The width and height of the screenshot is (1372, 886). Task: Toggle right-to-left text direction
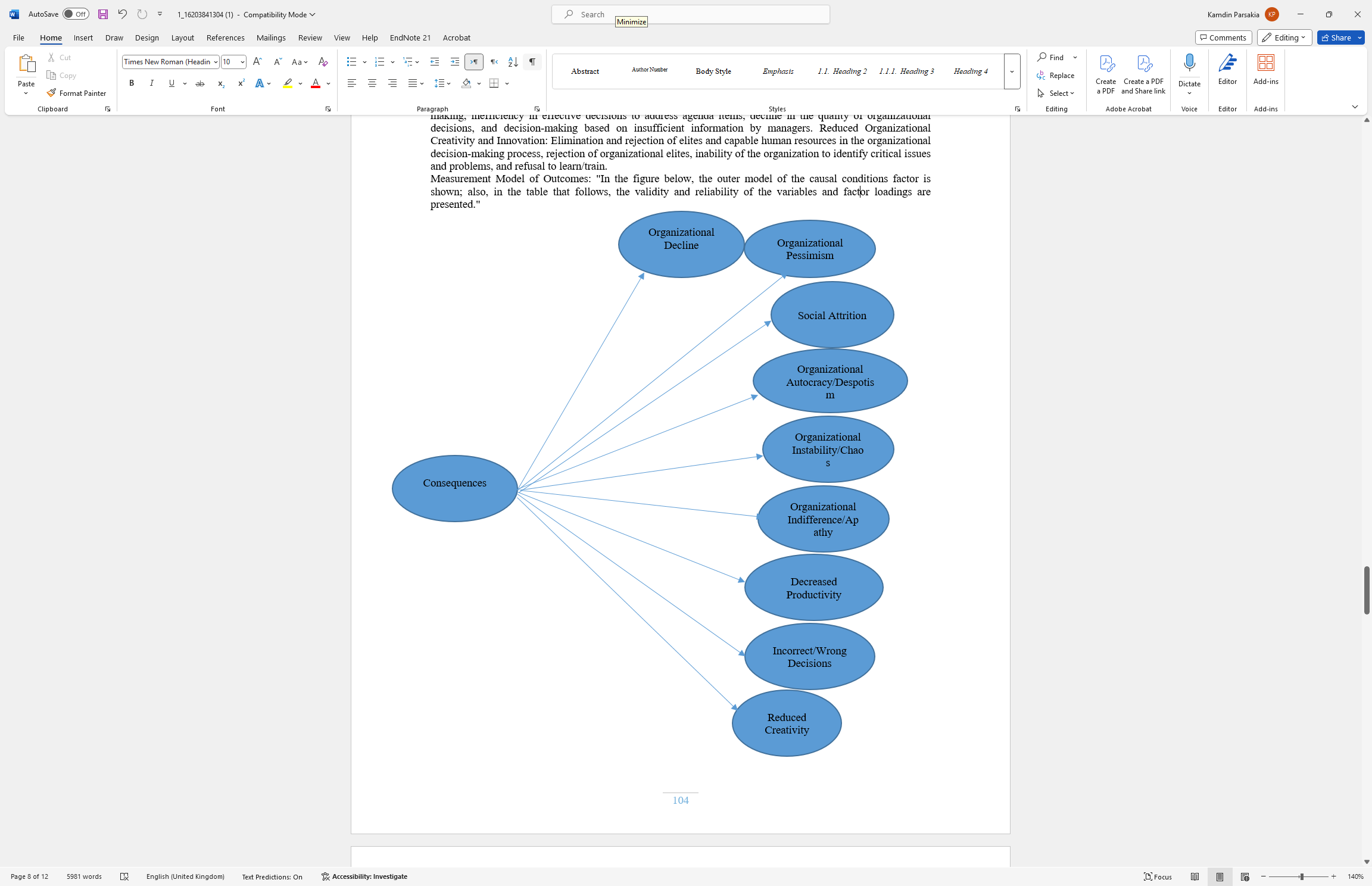[494, 62]
